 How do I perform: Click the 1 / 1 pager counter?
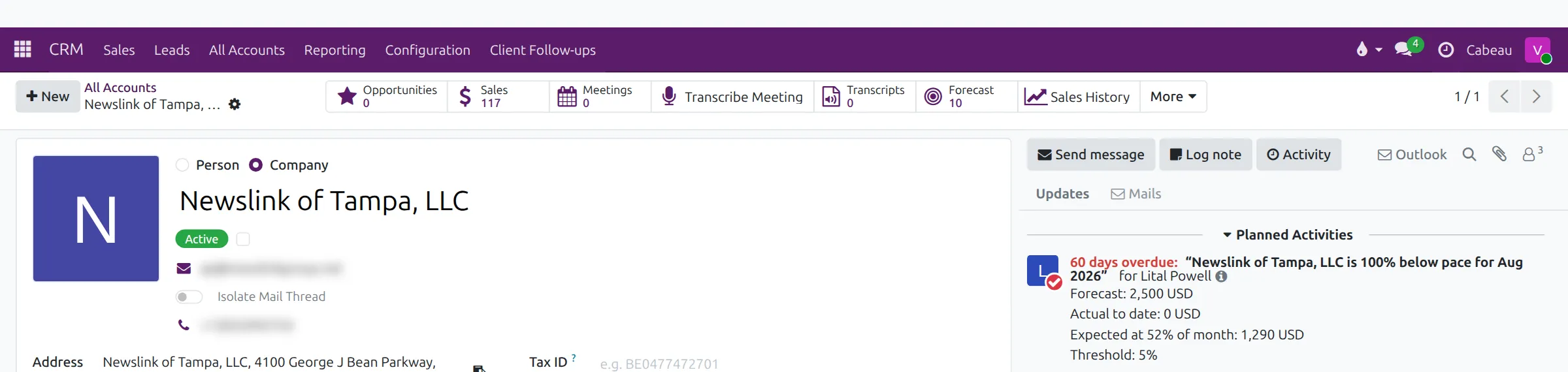tap(1467, 97)
